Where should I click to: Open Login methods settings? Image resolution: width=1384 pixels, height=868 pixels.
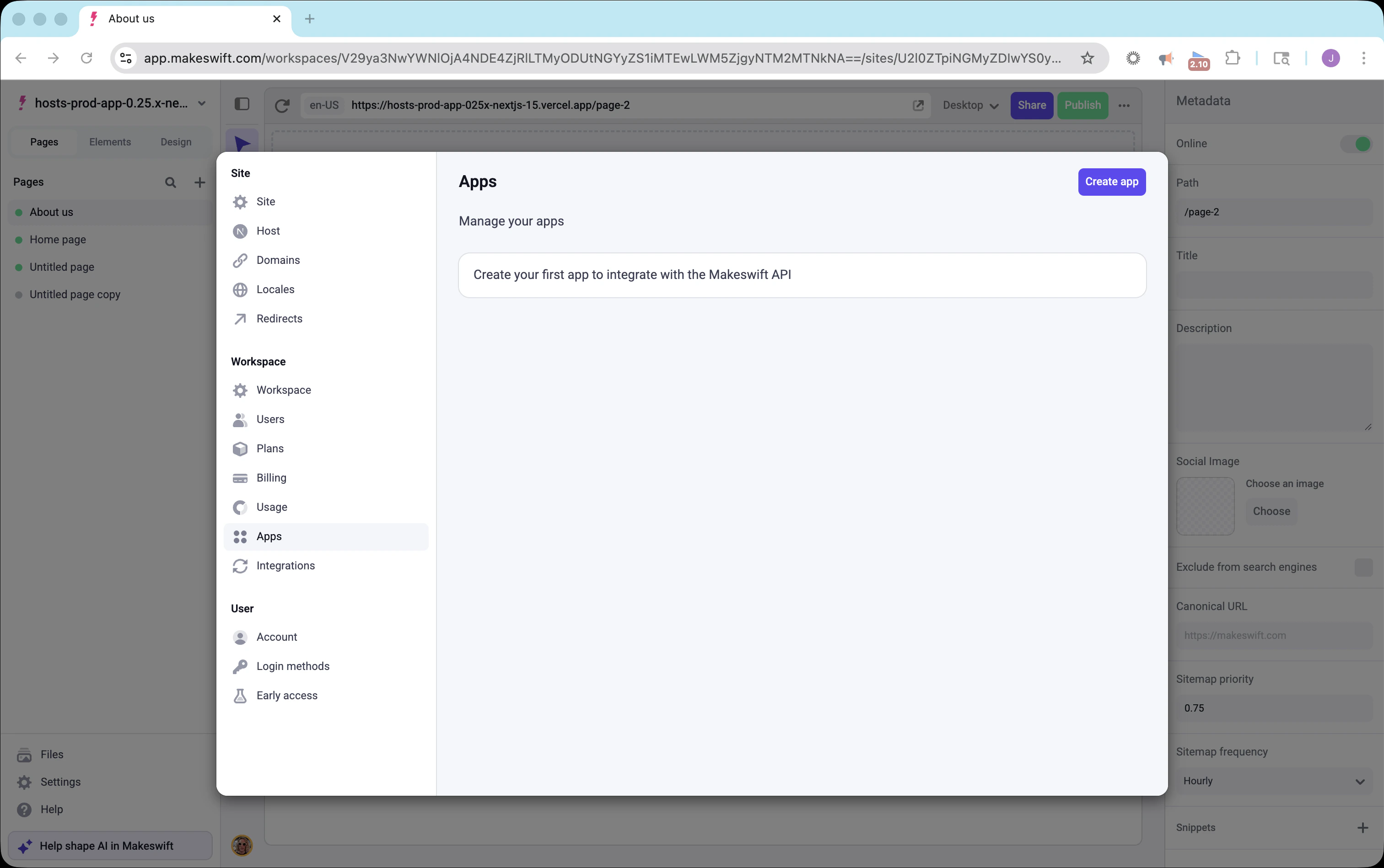point(292,666)
